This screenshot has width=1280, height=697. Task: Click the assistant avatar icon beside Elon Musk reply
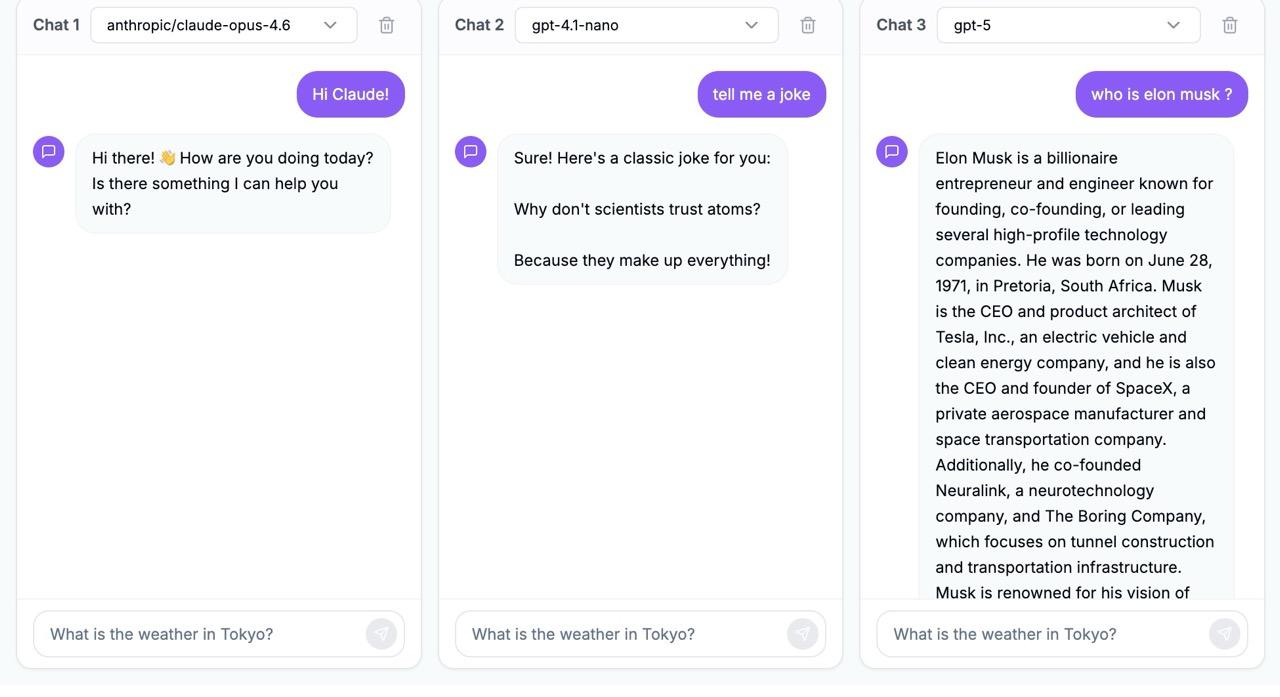(x=890, y=151)
